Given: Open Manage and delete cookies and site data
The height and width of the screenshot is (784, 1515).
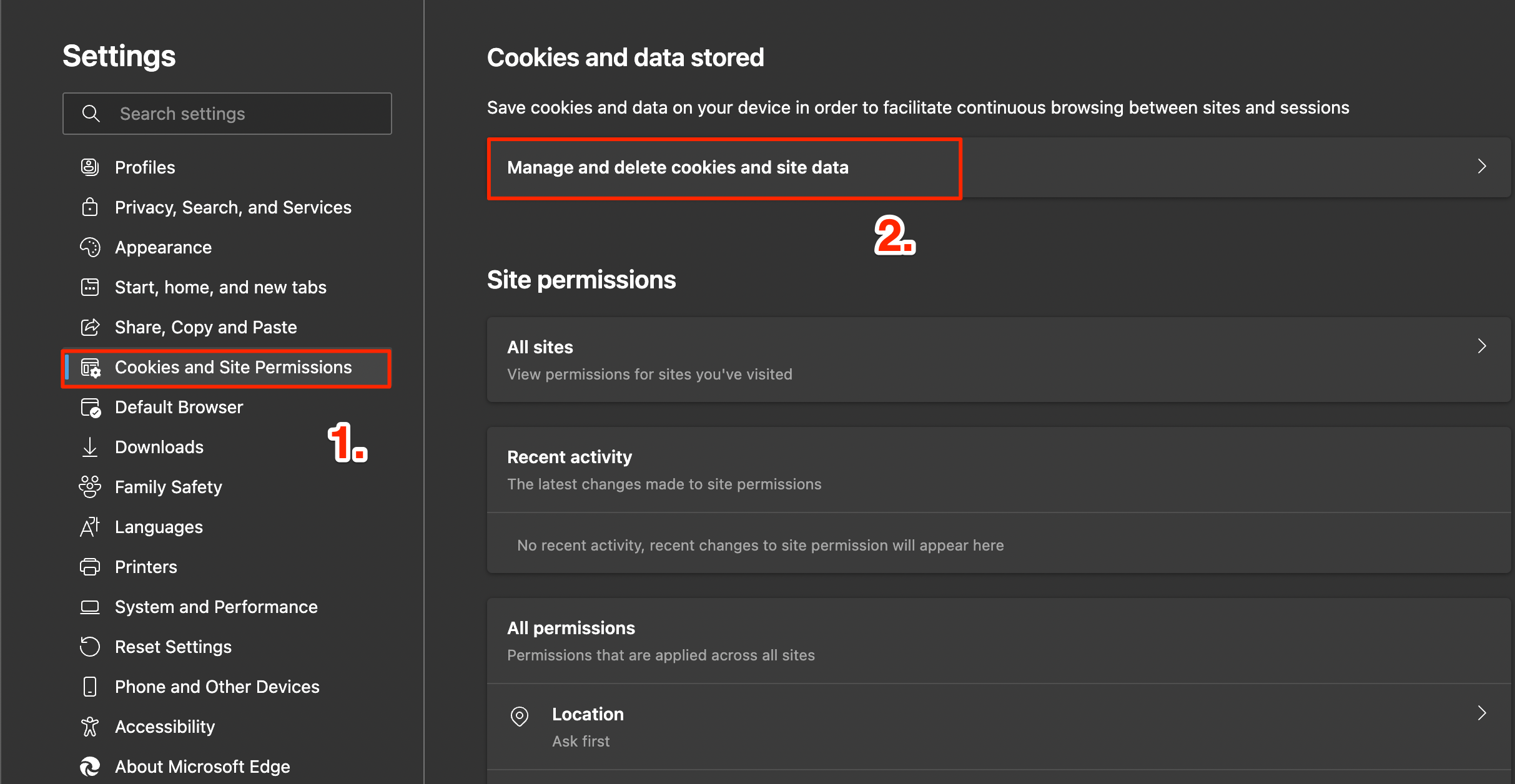Looking at the screenshot, I should point(678,167).
